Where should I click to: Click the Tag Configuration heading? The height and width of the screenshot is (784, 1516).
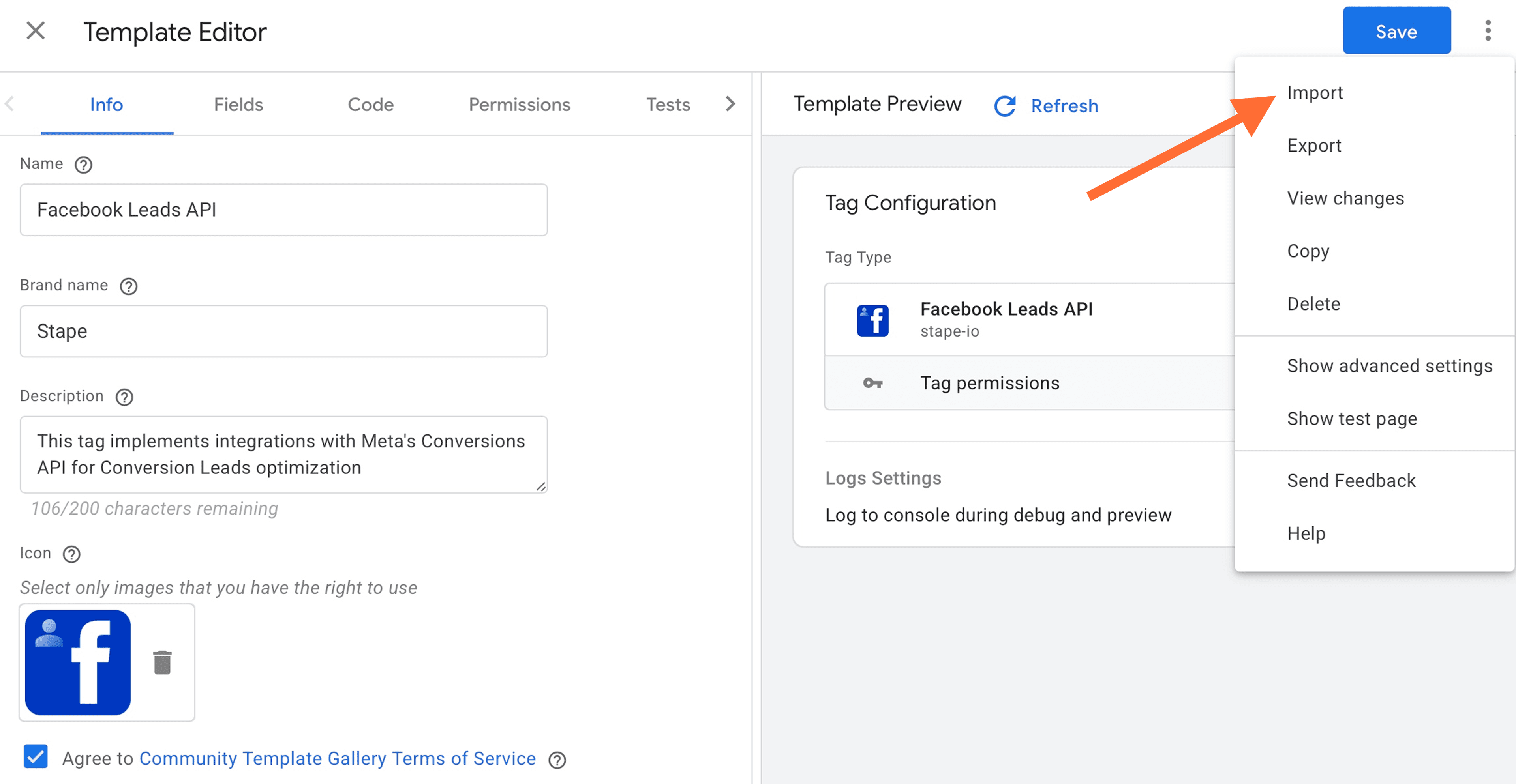tap(910, 203)
